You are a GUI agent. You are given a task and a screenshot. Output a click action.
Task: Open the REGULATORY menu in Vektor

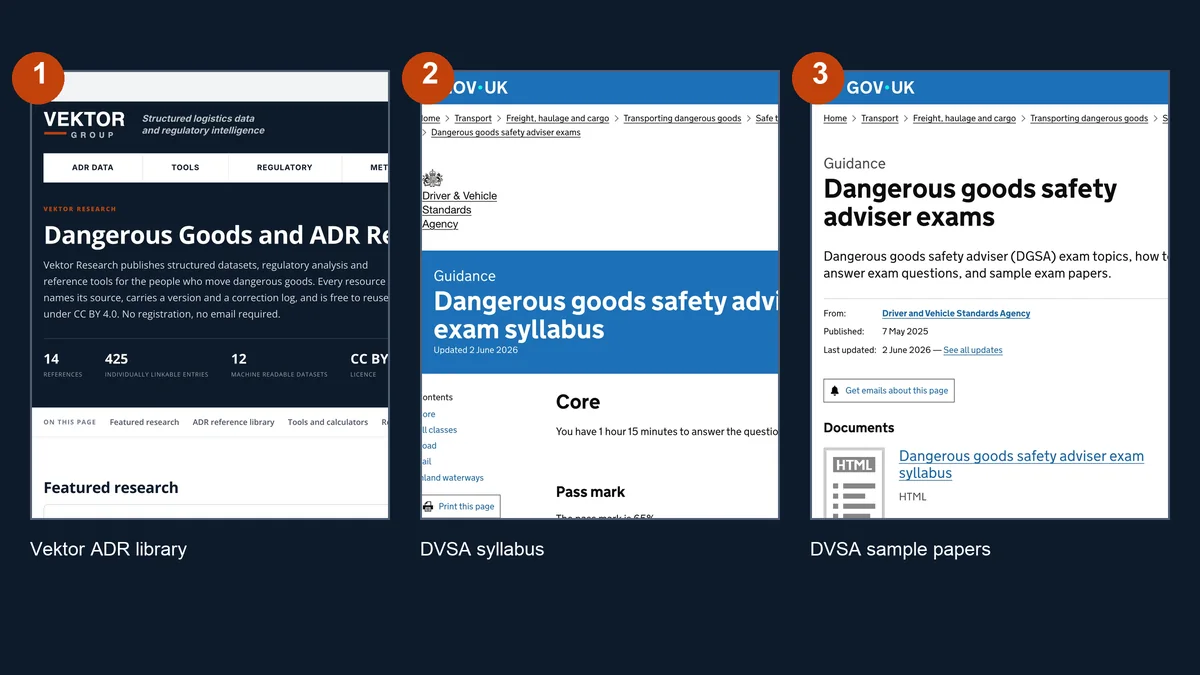(x=284, y=167)
